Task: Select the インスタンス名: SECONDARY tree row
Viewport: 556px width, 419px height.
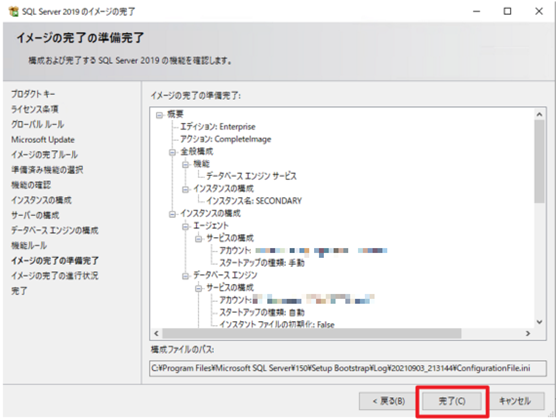Action: [254, 201]
